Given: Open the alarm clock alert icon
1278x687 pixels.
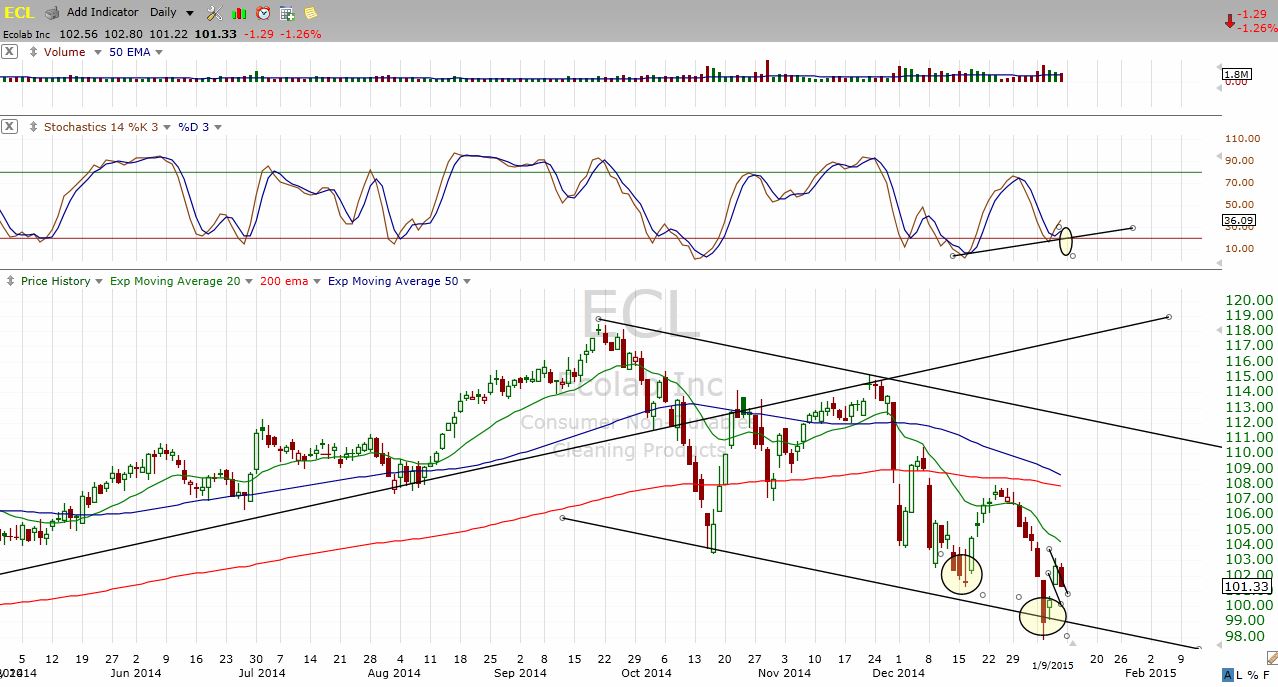Looking at the screenshot, I should (263, 13).
